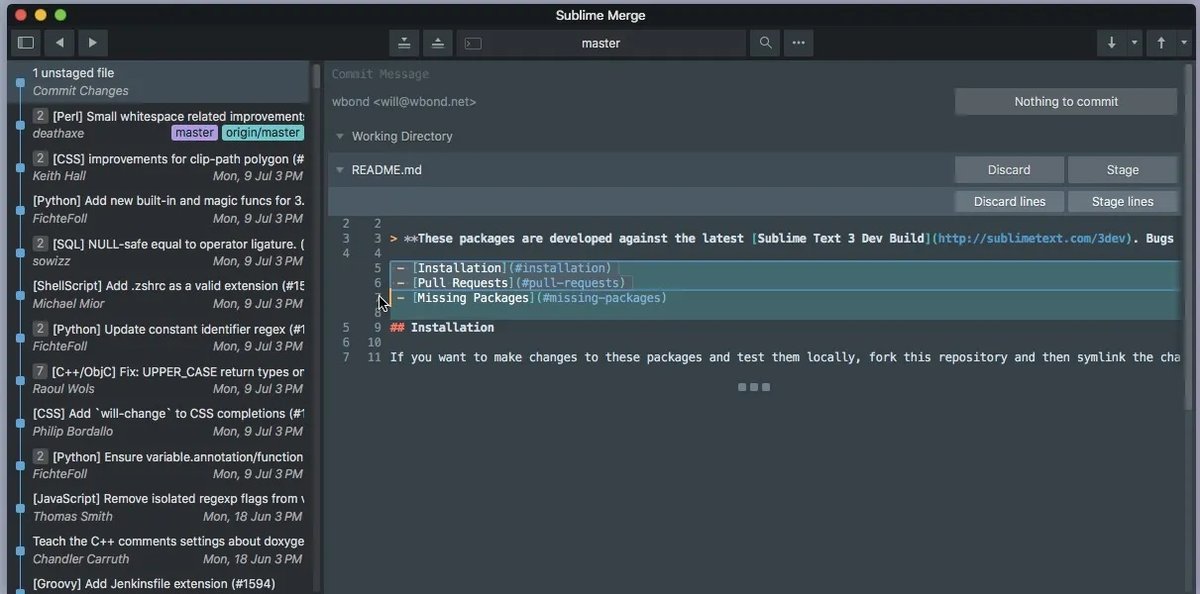Click the push icon at top right
This screenshot has width=1200, height=594.
click(x=1160, y=43)
